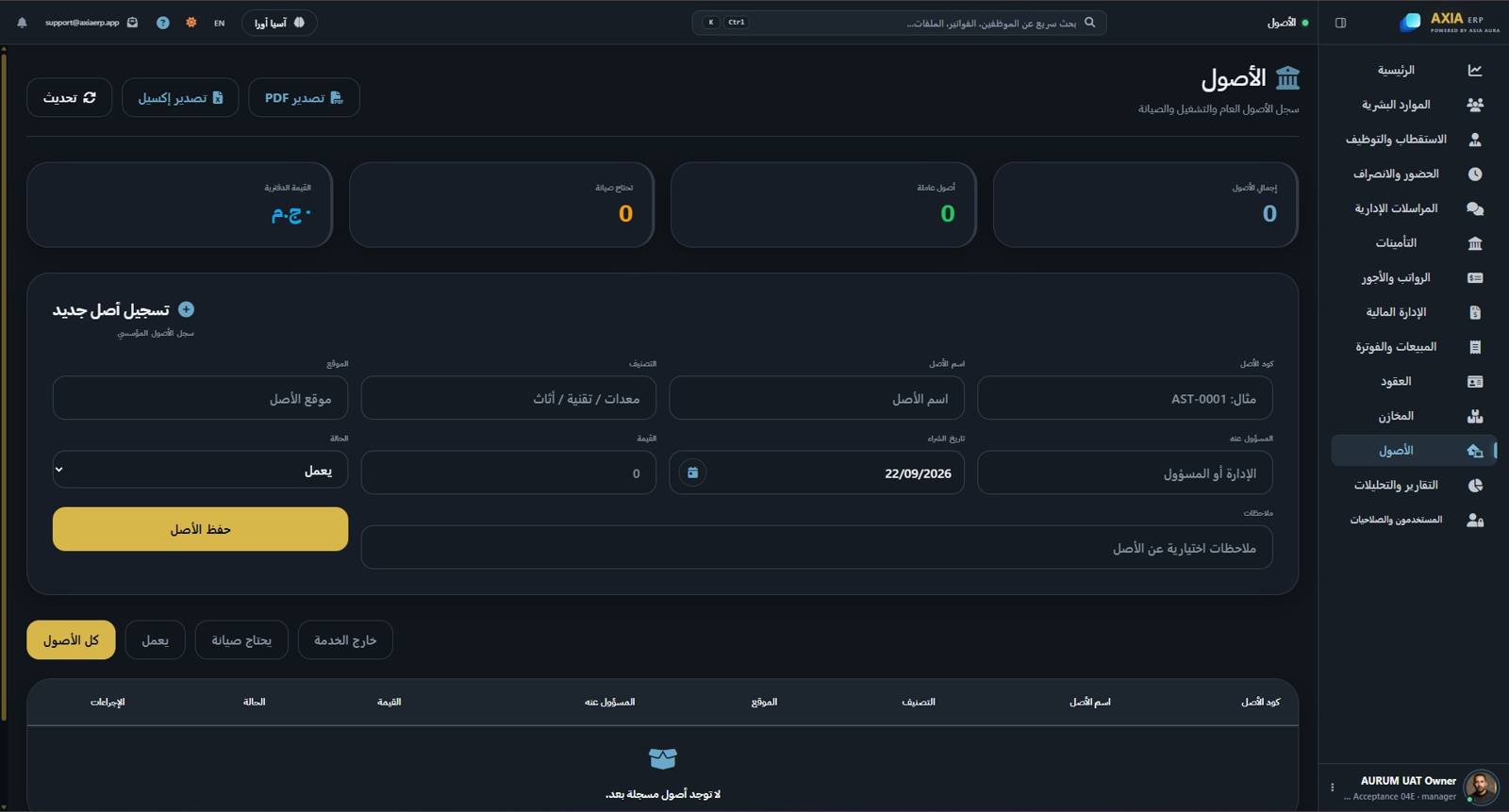Click the تحديث refresh button
The image size is (1509, 812).
pyautogui.click(x=70, y=98)
